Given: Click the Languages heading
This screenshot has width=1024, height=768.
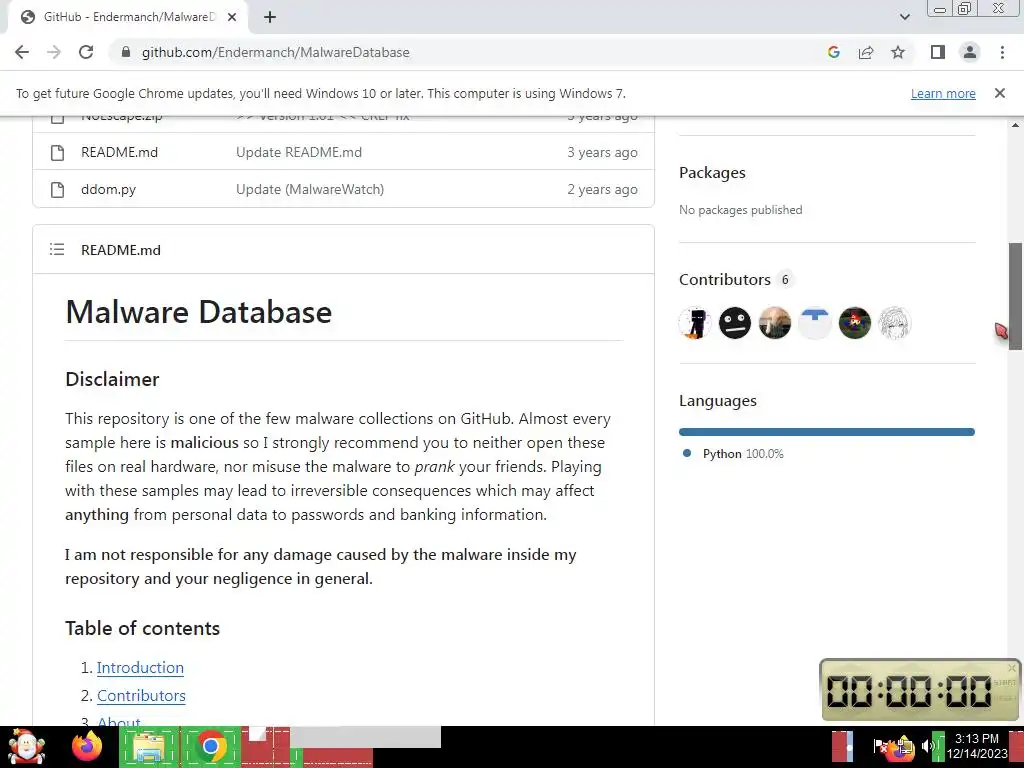Looking at the screenshot, I should pos(718,400).
